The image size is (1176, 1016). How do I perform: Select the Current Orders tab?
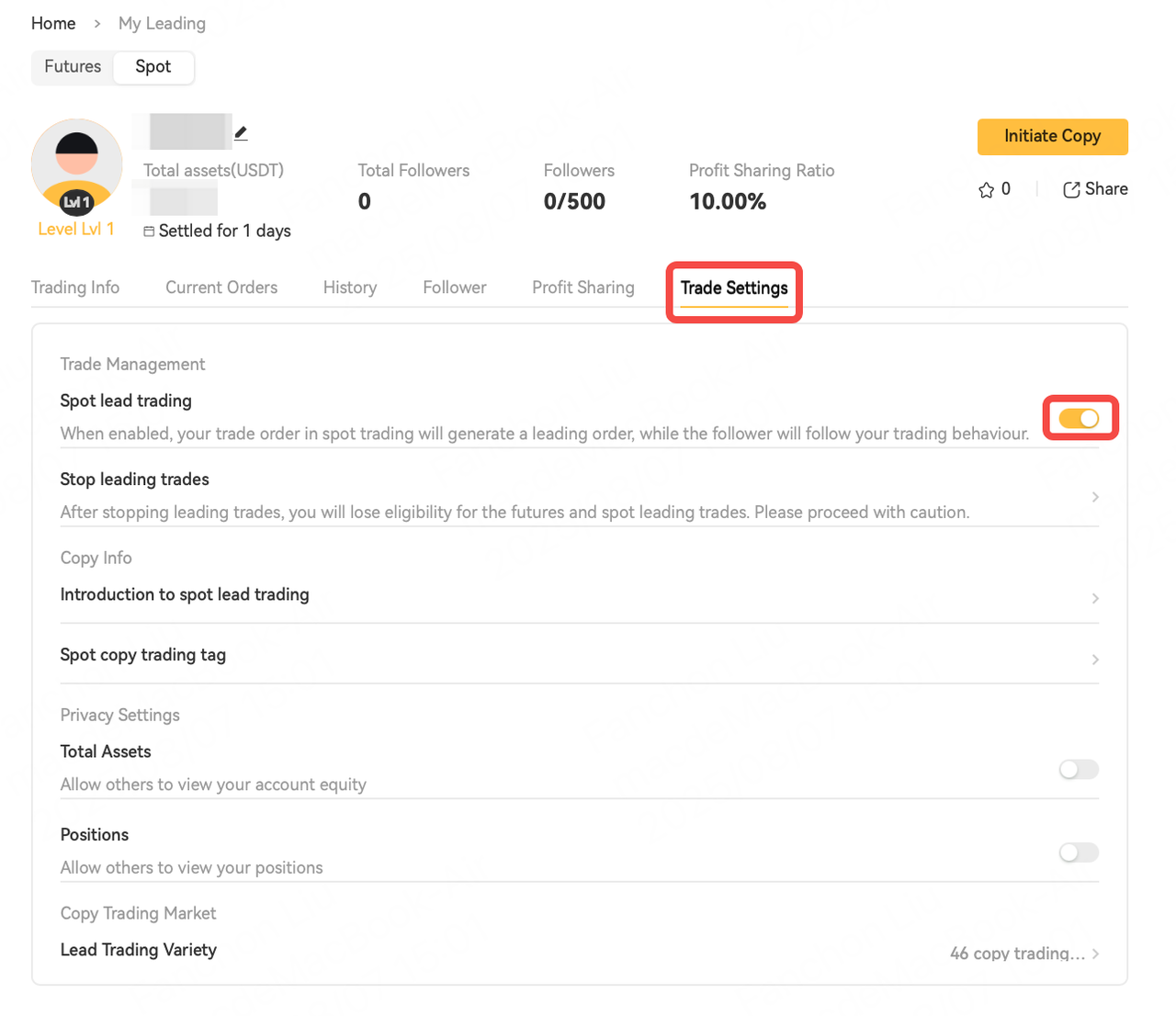click(221, 288)
